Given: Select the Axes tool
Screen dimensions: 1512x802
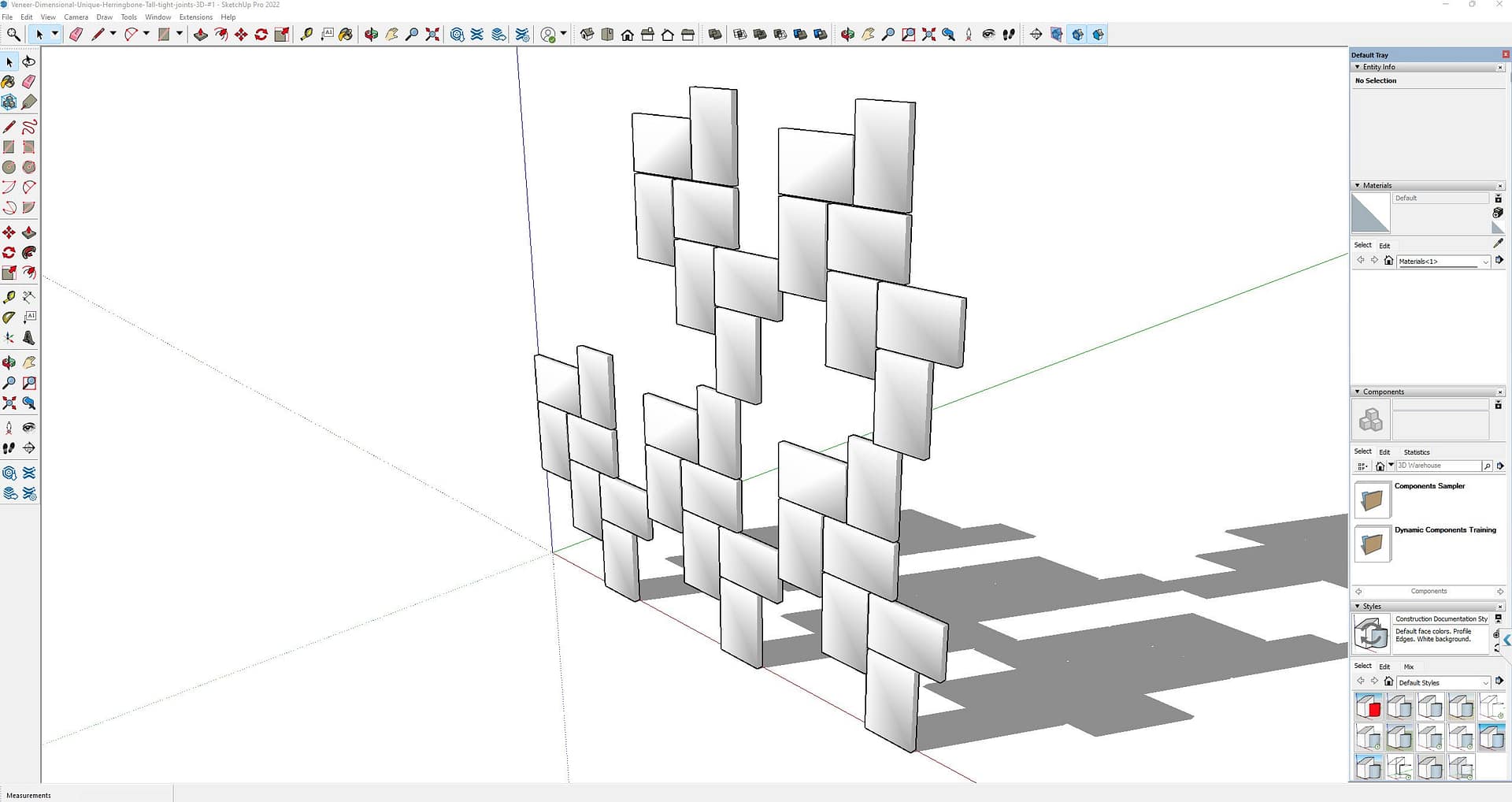Looking at the screenshot, I should coord(9,338).
